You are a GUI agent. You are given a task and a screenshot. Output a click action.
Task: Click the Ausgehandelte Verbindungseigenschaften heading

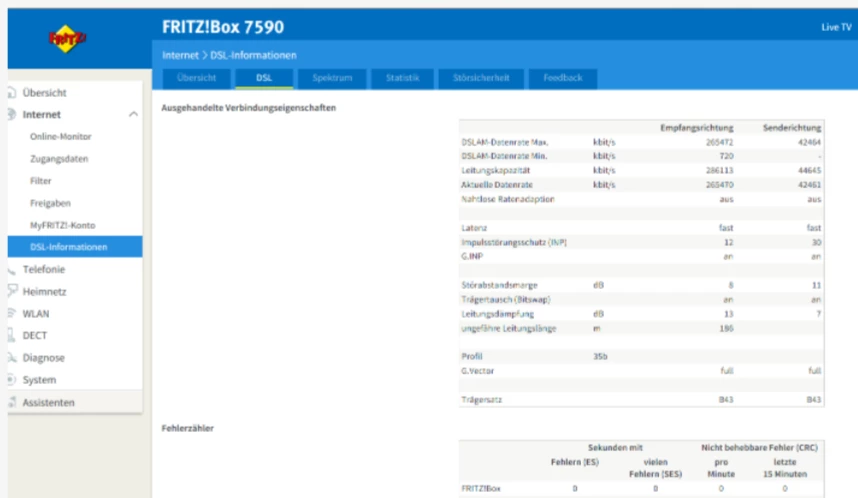point(248,108)
